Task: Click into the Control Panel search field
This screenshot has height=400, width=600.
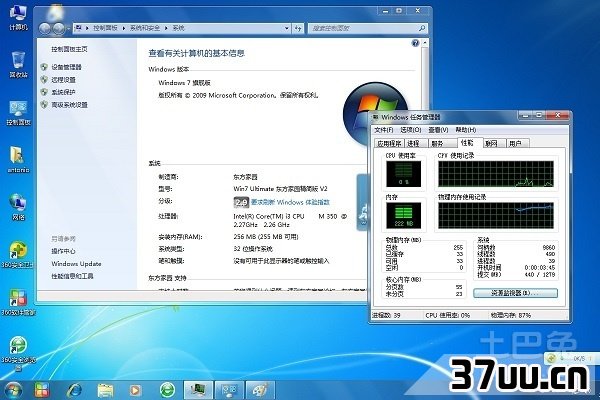Action: [363, 28]
